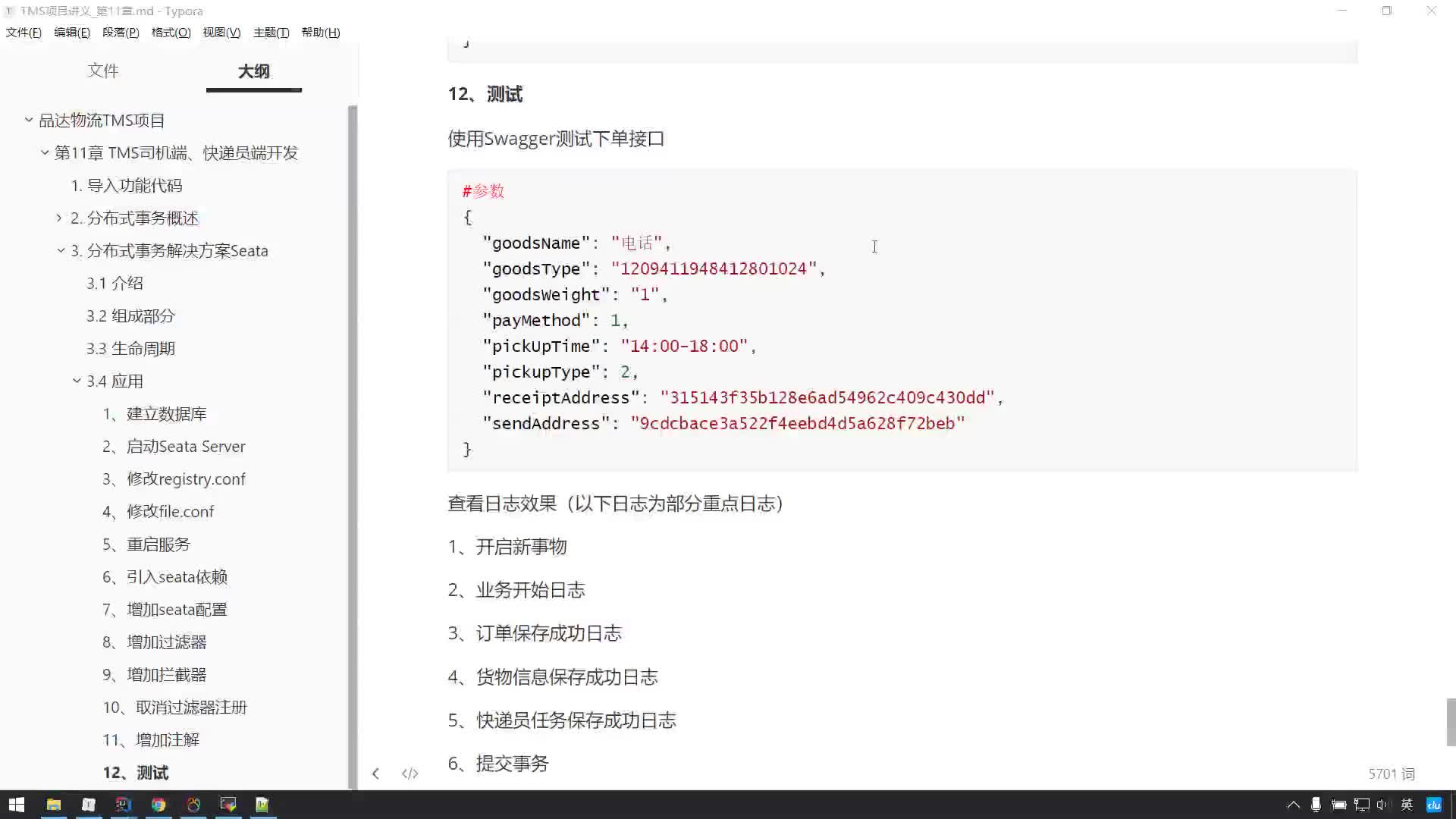Click 3、订单保存成功日志 line

click(535, 633)
